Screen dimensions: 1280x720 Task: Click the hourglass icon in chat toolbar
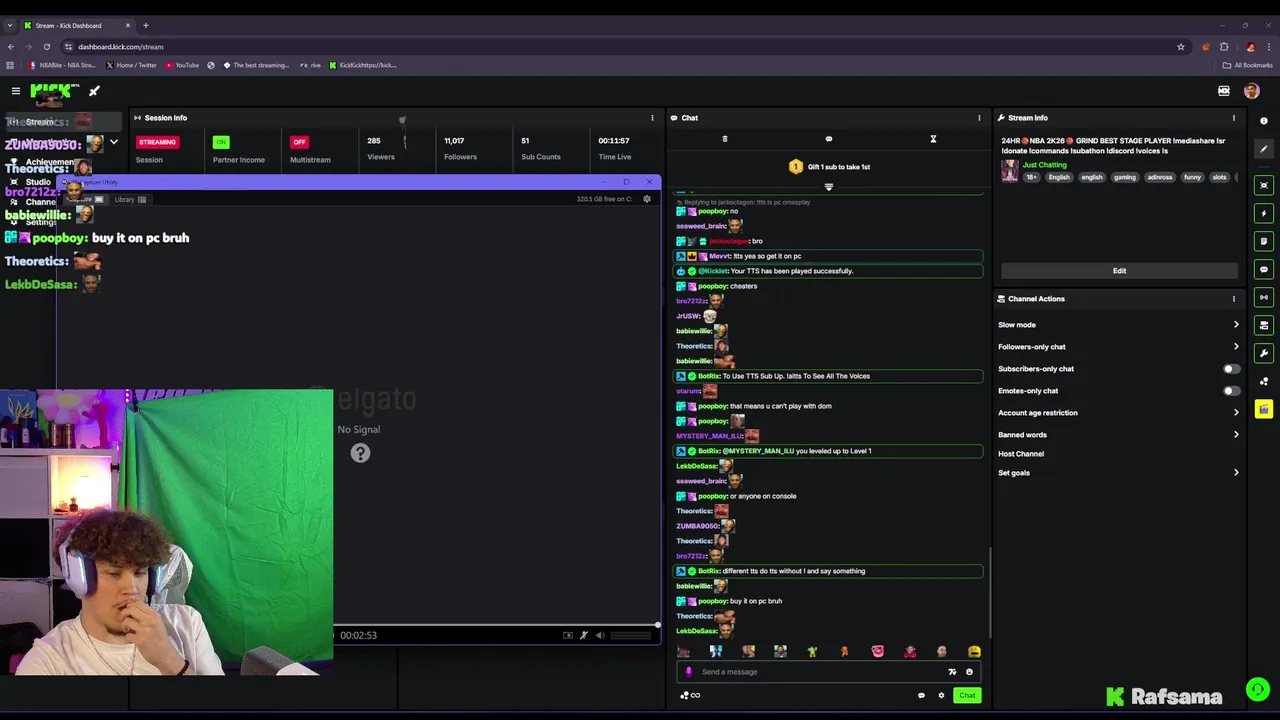[x=933, y=139]
